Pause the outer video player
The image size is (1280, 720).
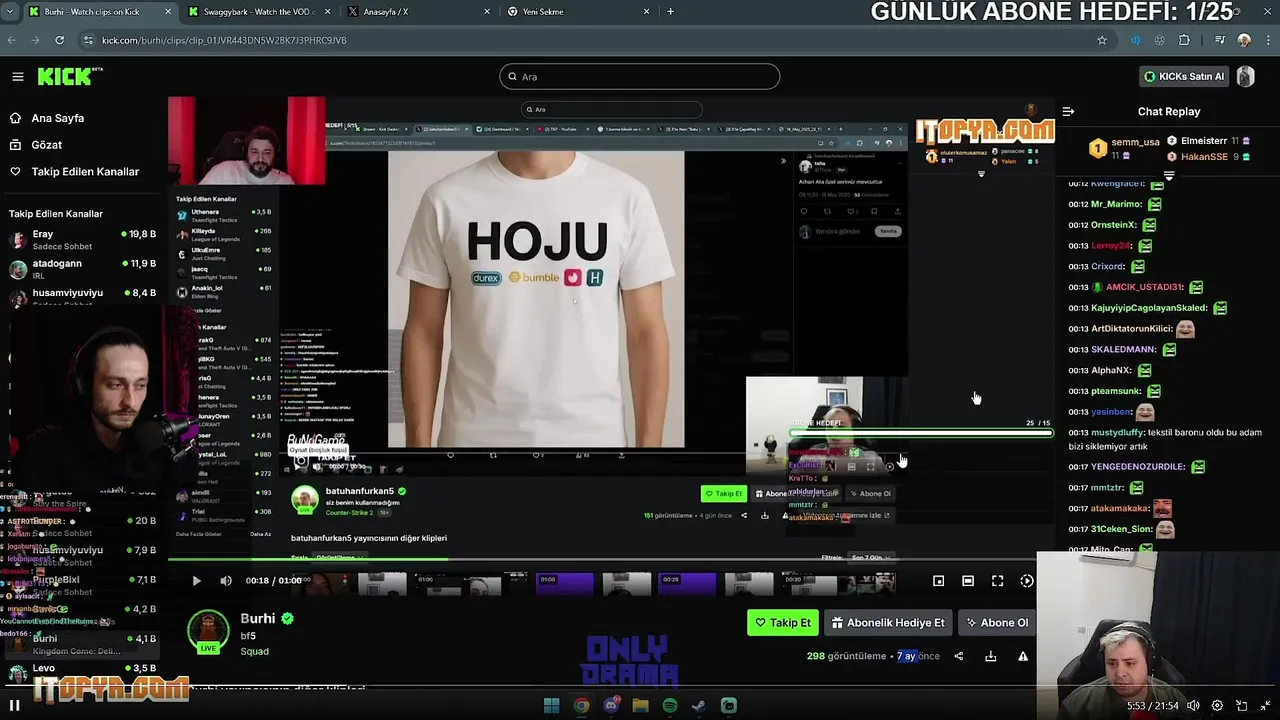click(15, 705)
